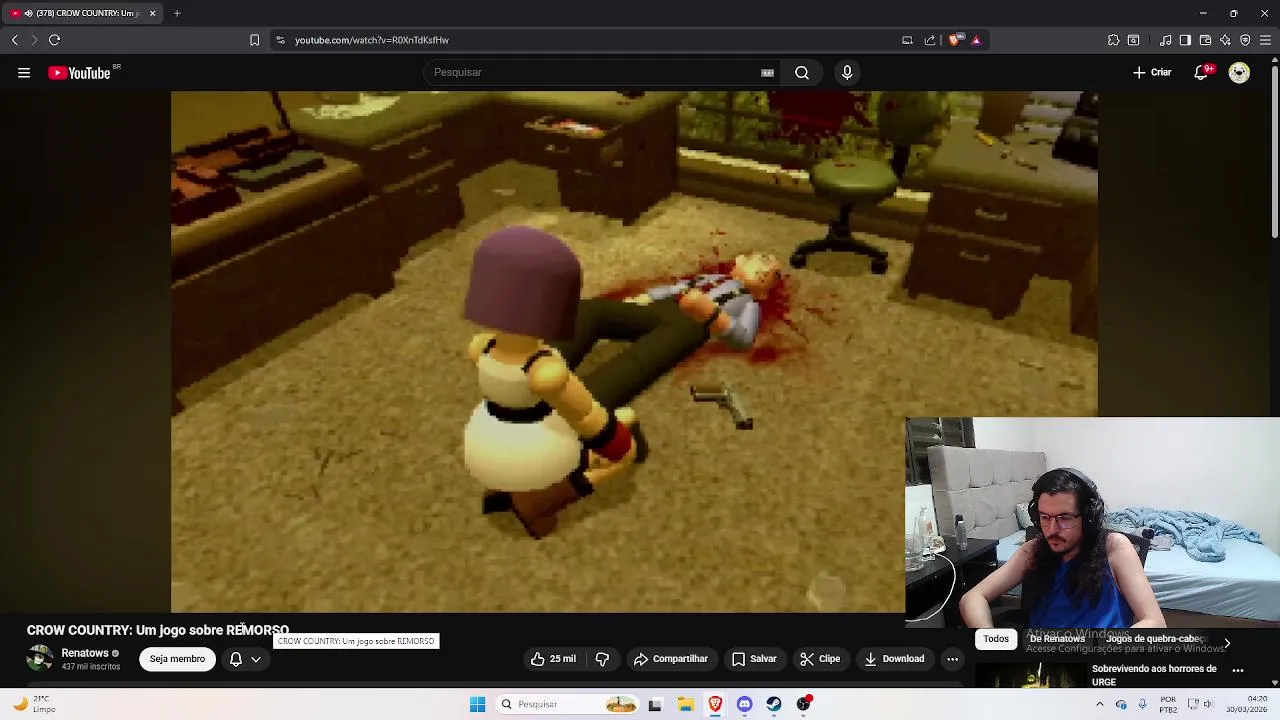Open Brave VPN shield icon

(1245, 40)
